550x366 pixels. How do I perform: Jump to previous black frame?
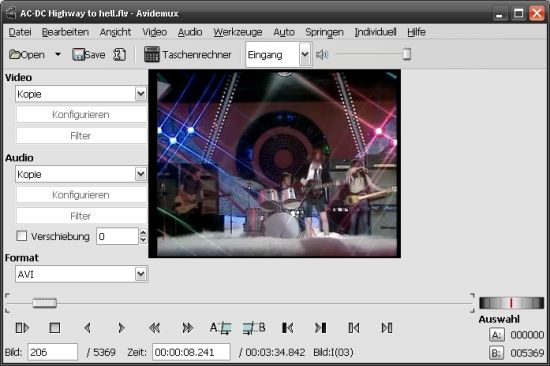(288, 328)
